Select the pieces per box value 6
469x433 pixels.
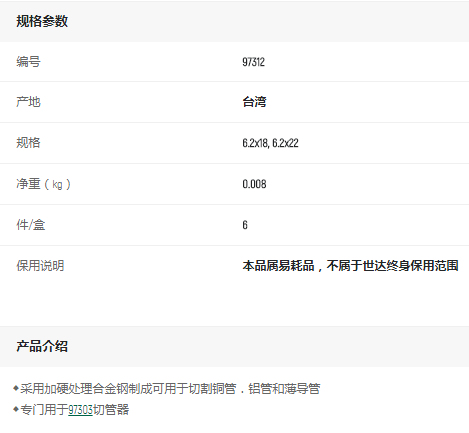[x=245, y=225]
